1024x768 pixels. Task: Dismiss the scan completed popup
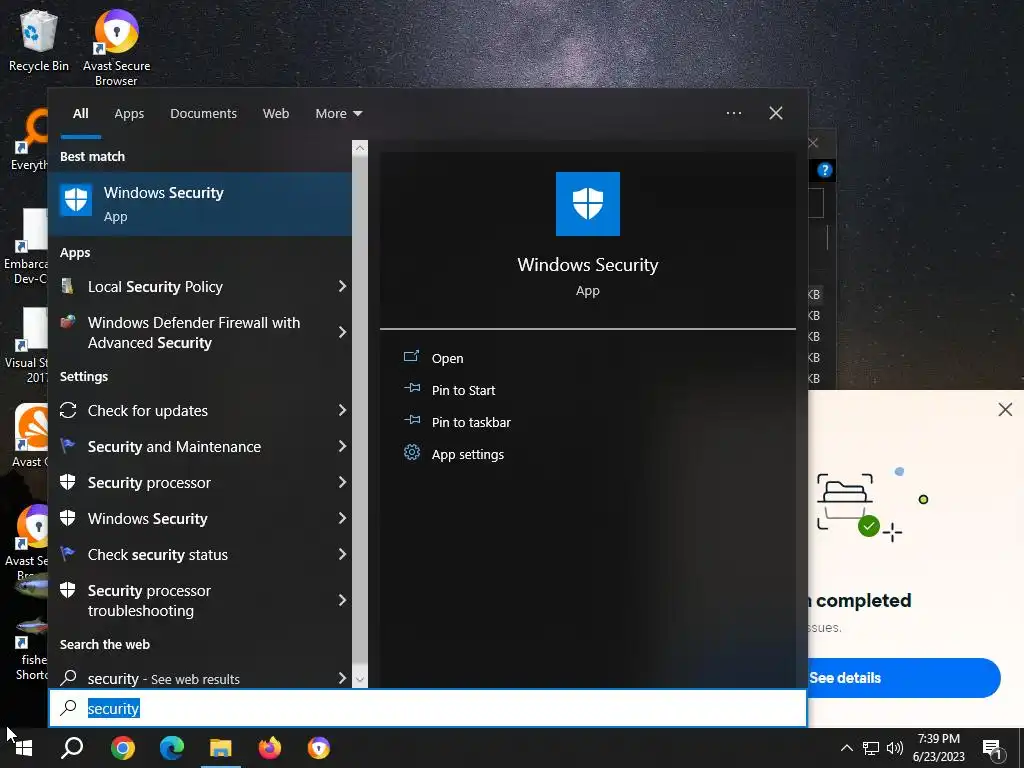[1005, 409]
